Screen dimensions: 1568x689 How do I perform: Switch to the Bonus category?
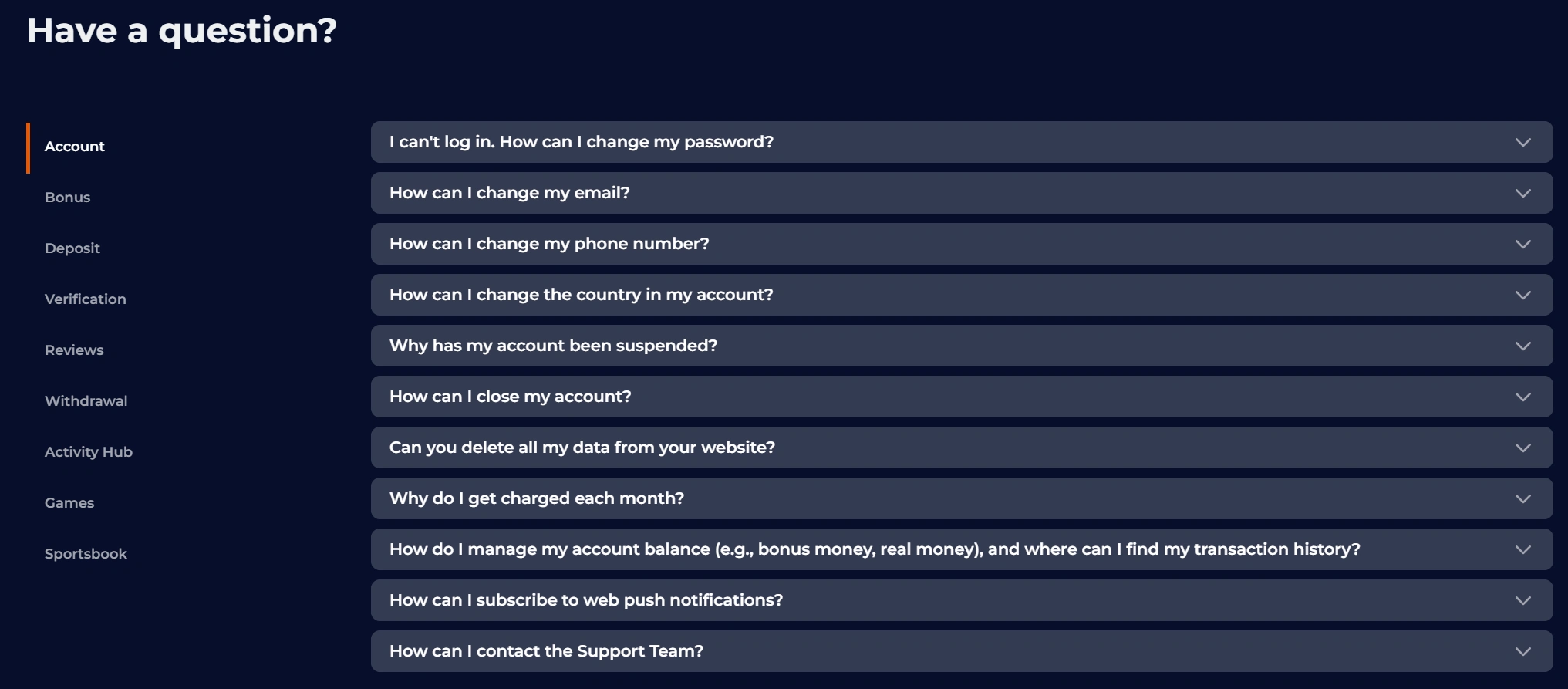point(69,197)
